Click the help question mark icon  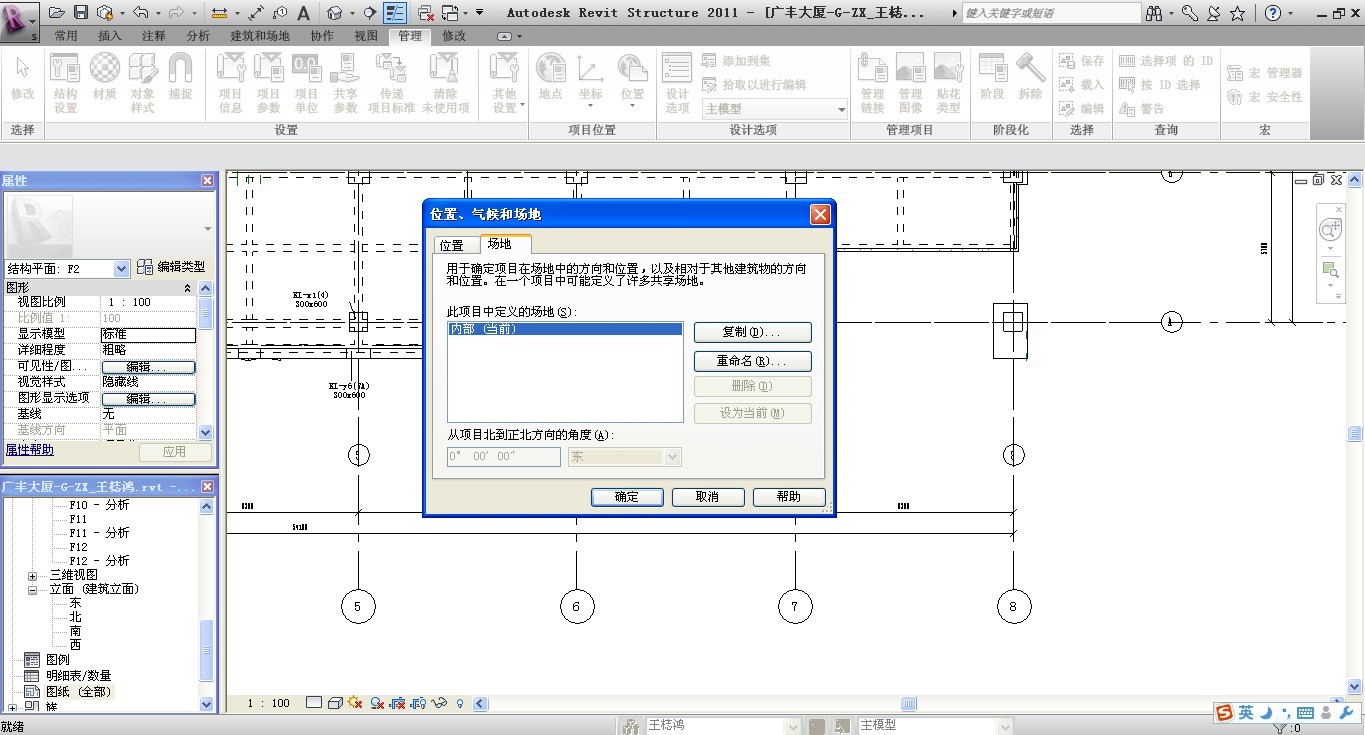click(1272, 13)
